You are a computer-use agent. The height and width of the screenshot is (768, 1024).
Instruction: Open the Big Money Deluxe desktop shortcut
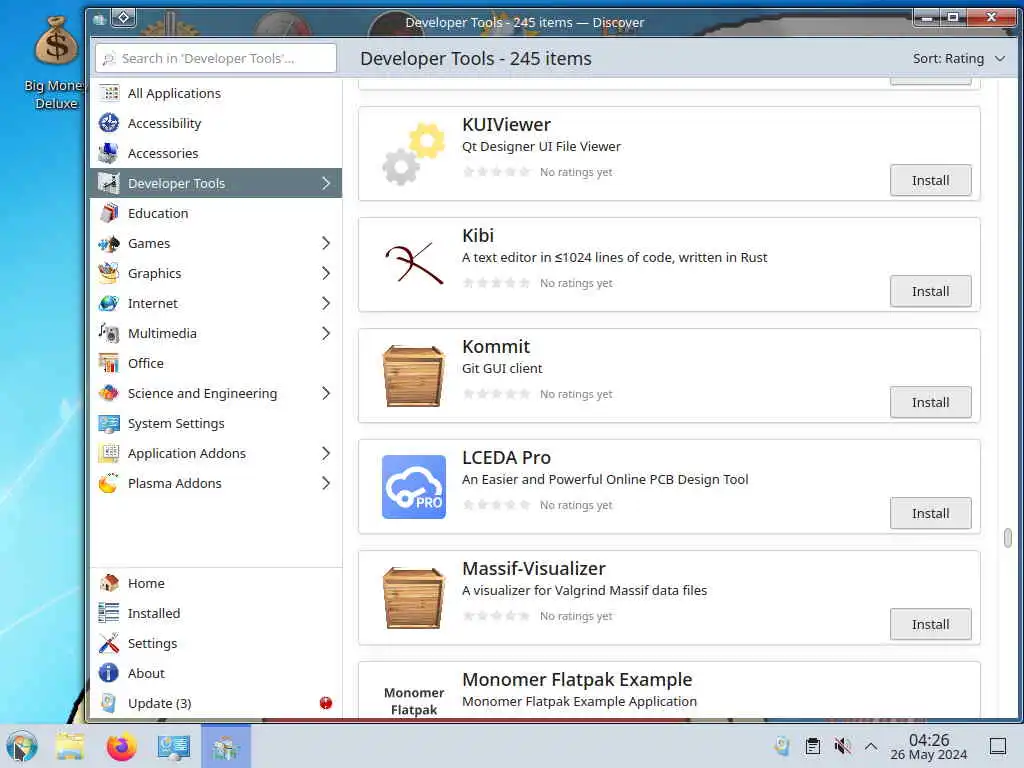56,64
